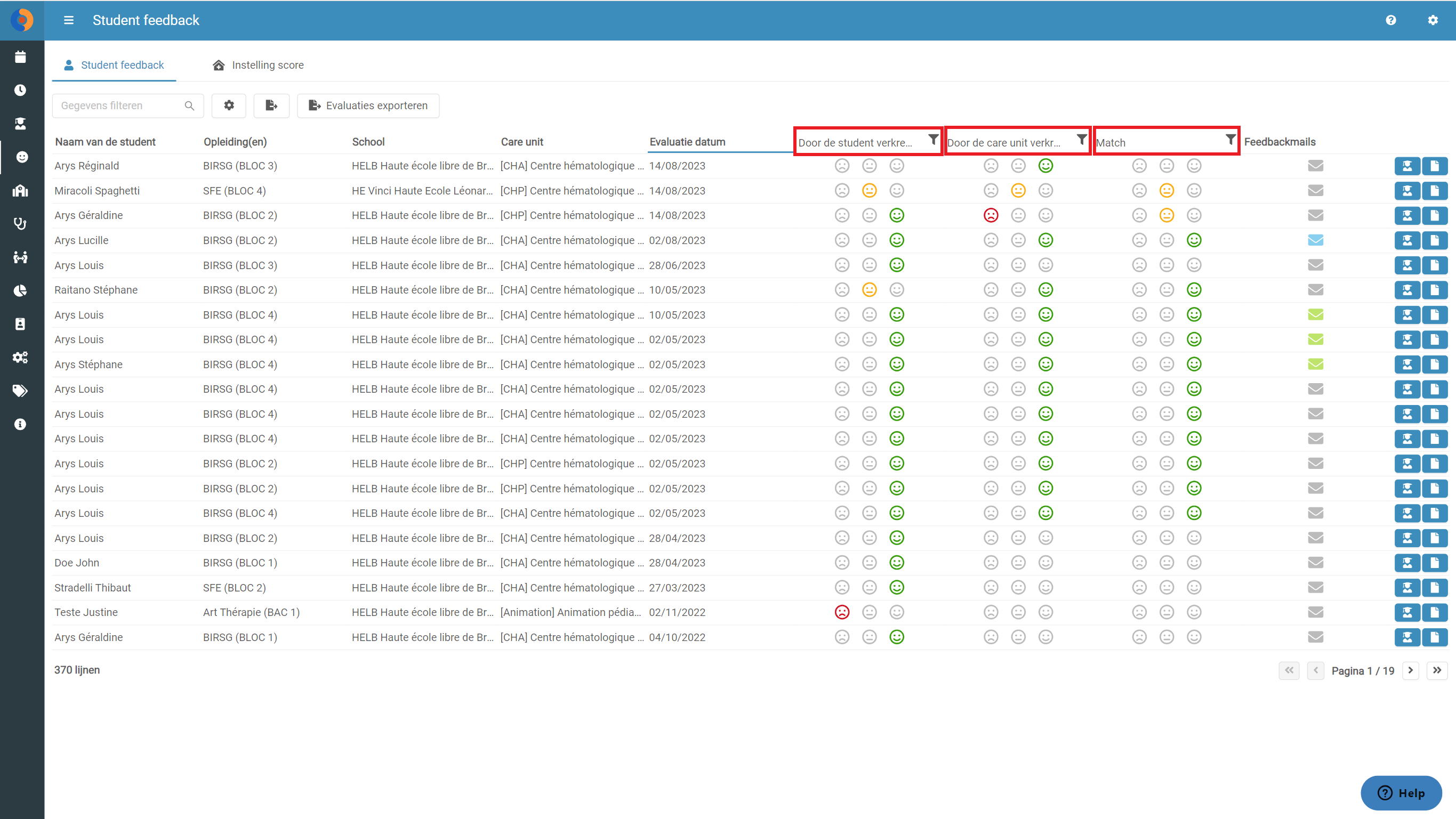Click the help question mark in the header
The image size is (1456, 819).
[x=1391, y=20]
